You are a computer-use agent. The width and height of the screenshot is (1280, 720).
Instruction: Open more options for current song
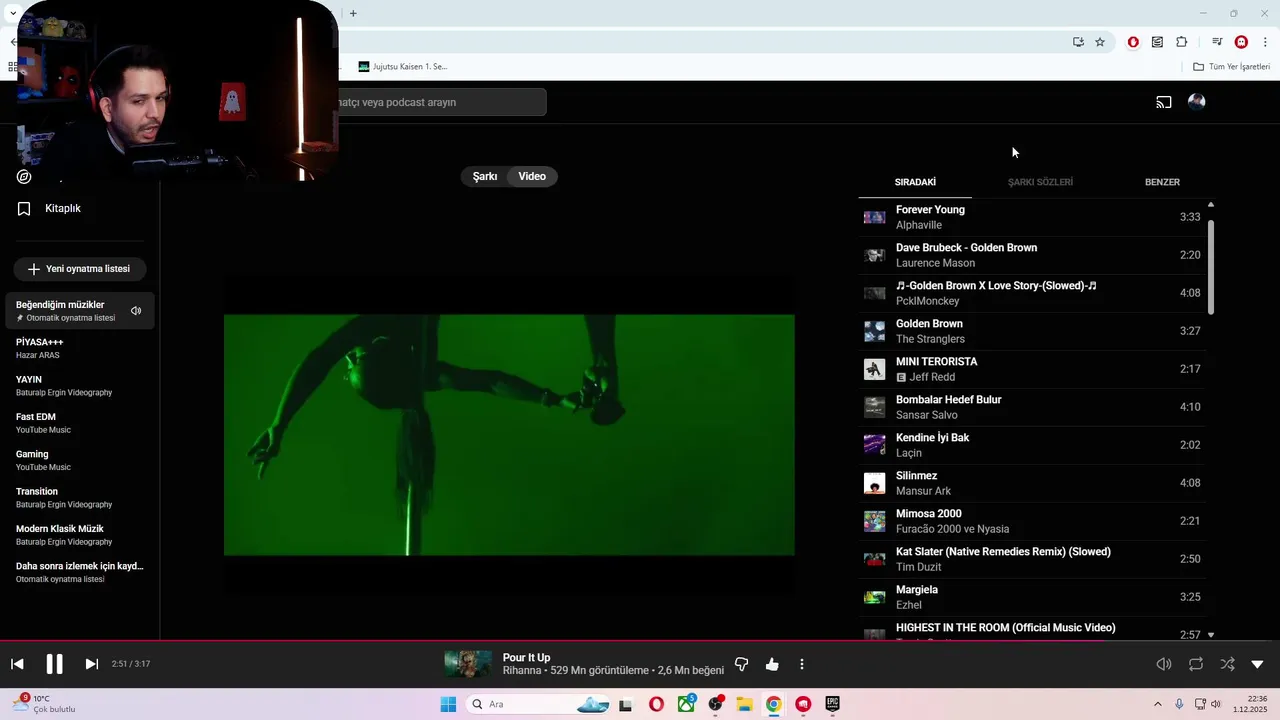802,664
